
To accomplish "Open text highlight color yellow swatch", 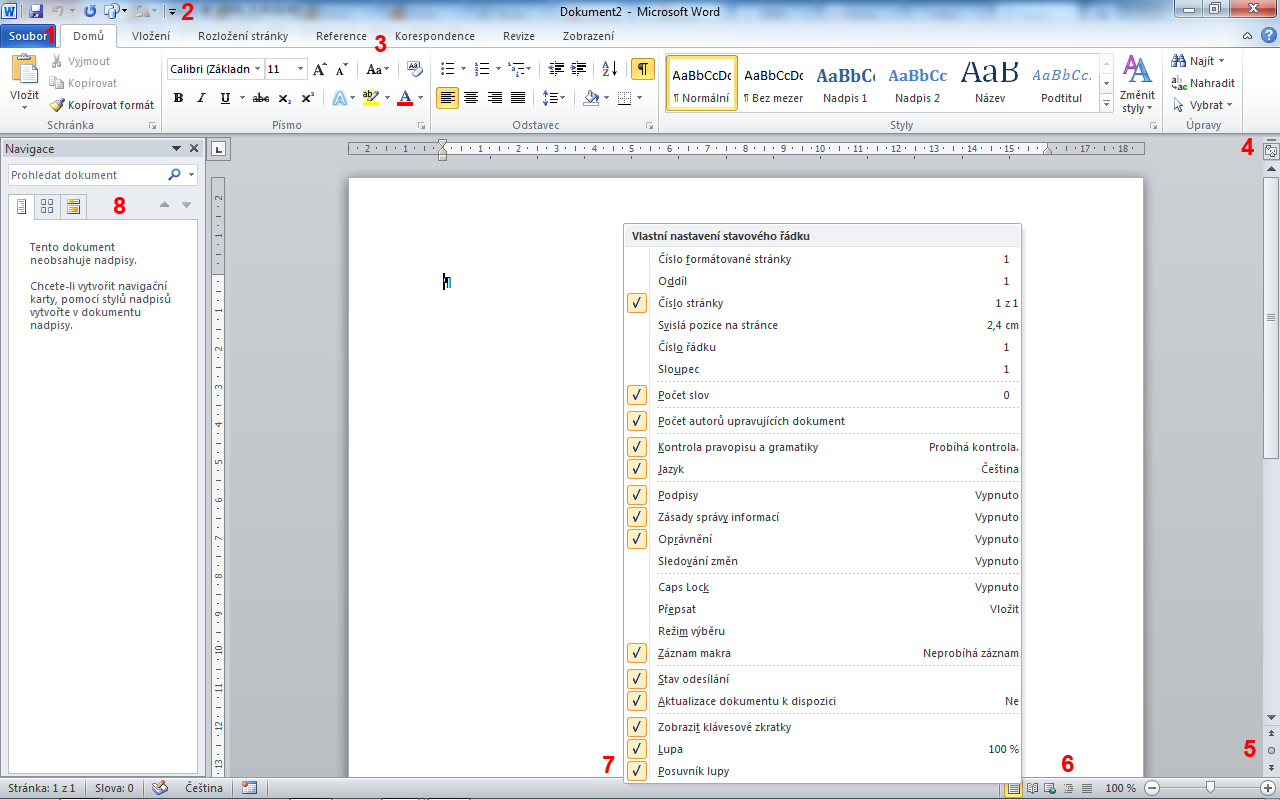I will (x=370, y=98).
